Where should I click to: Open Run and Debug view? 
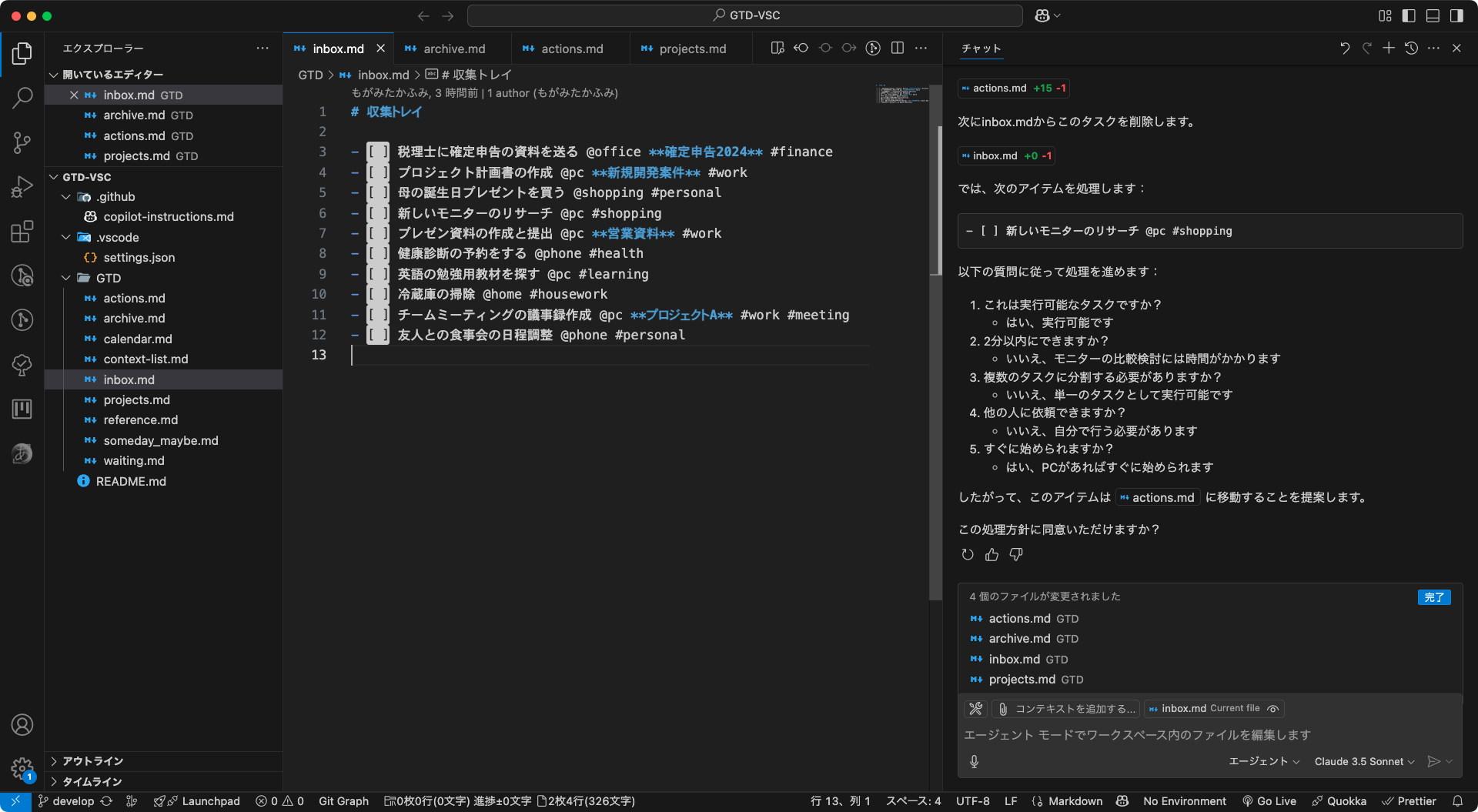point(22,187)
